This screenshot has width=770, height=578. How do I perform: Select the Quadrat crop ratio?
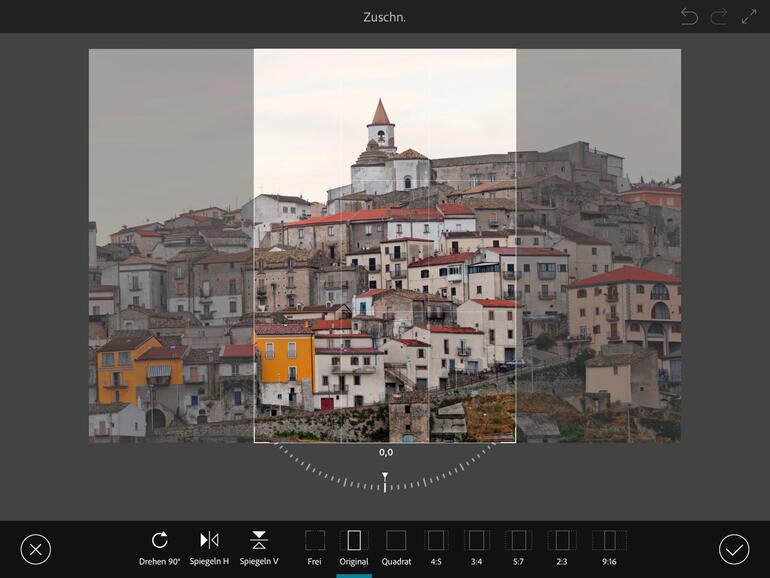coord(396,541)
